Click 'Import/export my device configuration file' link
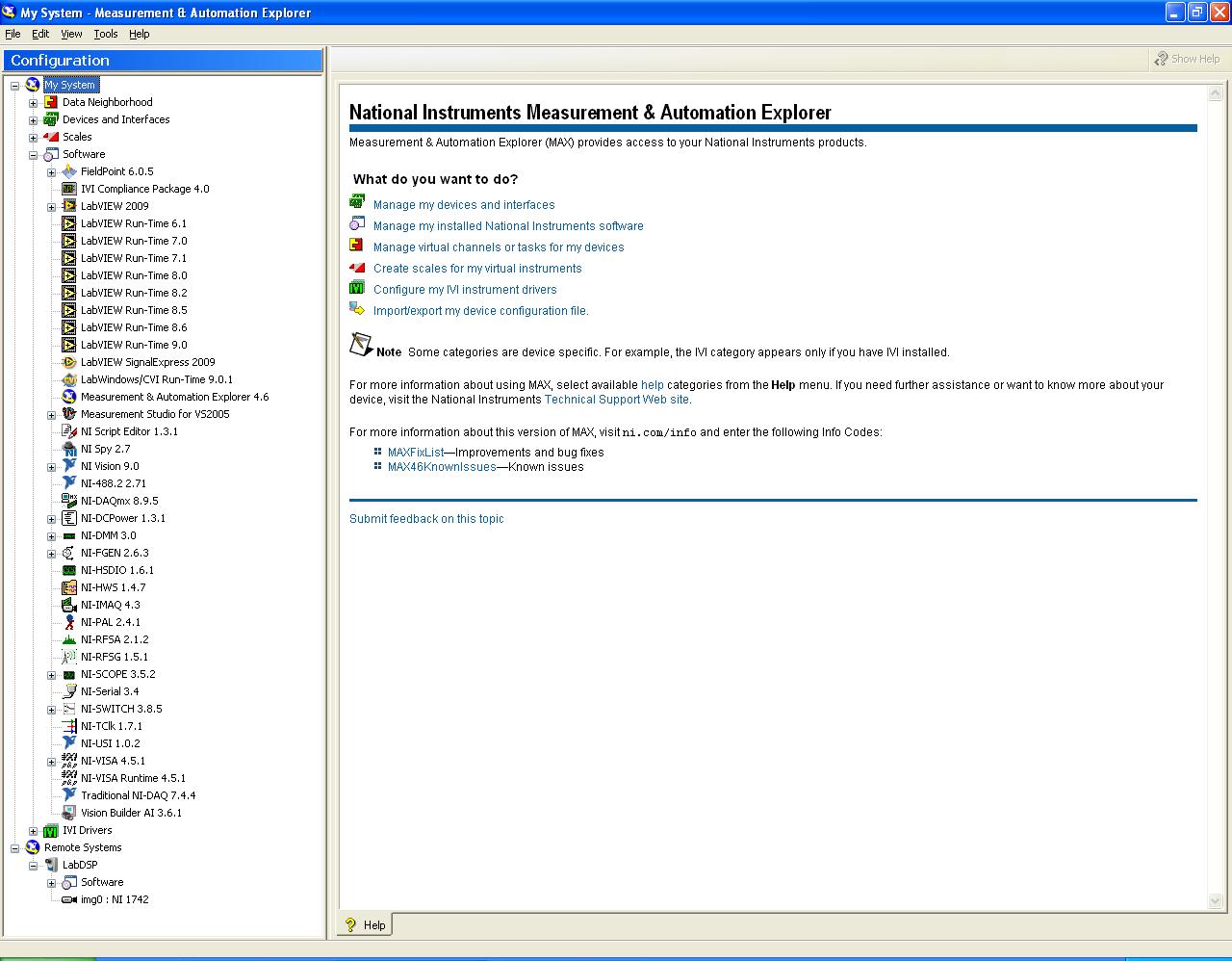 480,311
